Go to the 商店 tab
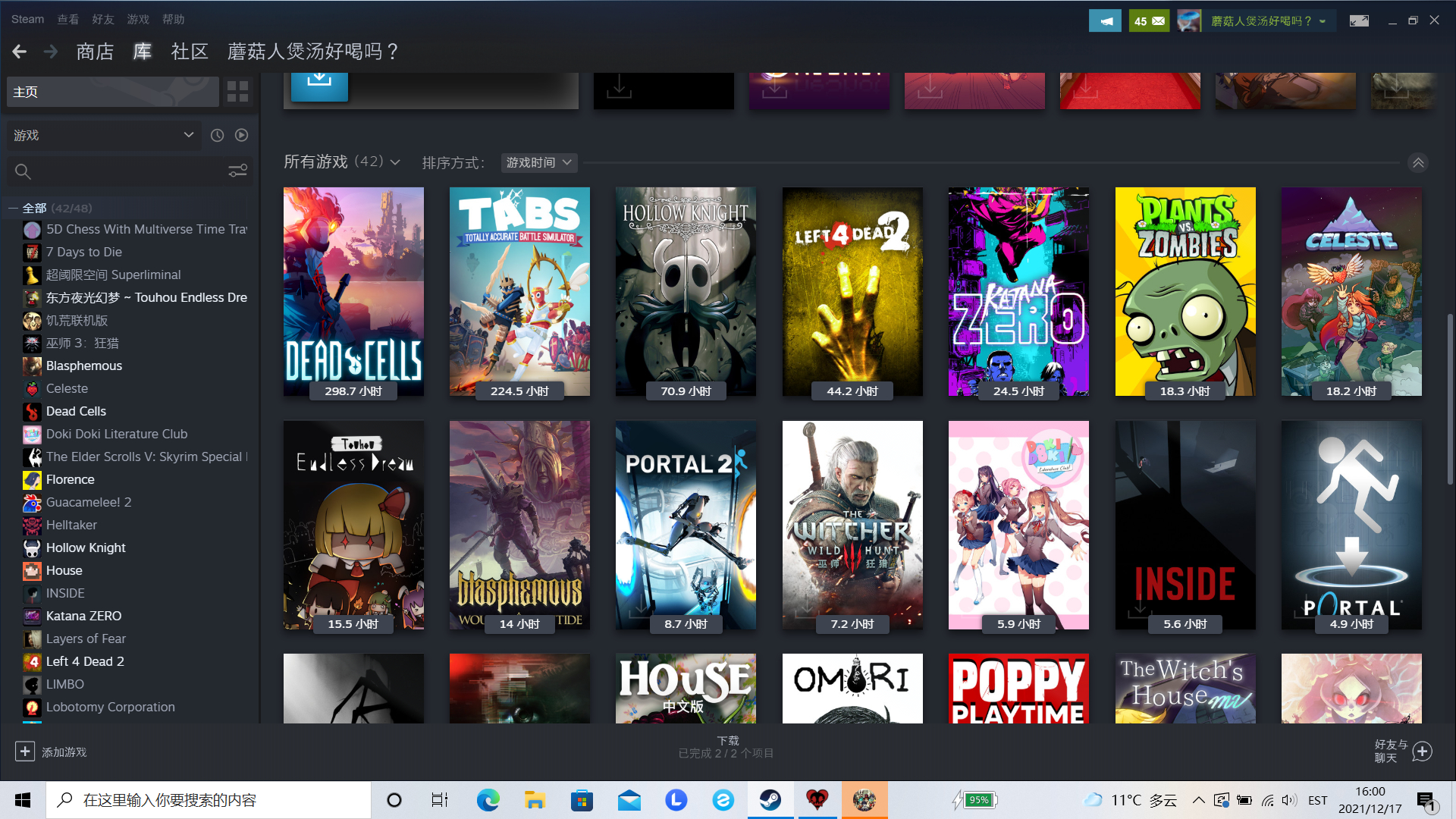Viewport: 1456px width, 819px height. click(95, 52)
